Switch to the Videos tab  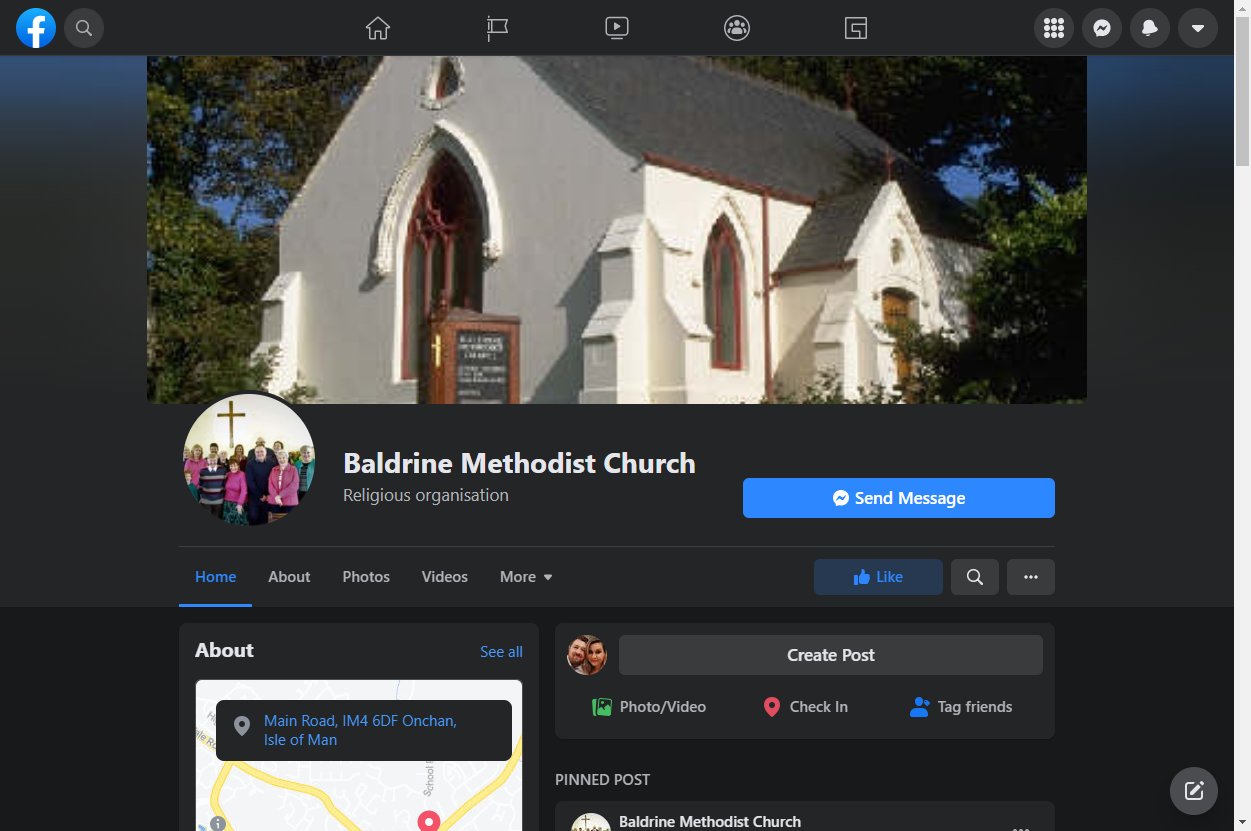click(445, 577)
